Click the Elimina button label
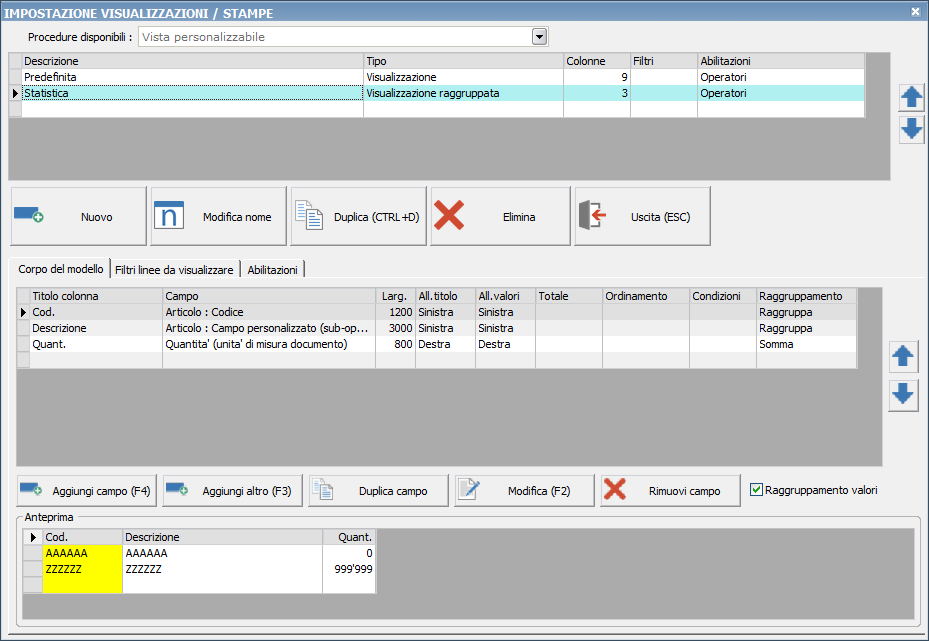929x641 pixels. [x=519, y=217]
